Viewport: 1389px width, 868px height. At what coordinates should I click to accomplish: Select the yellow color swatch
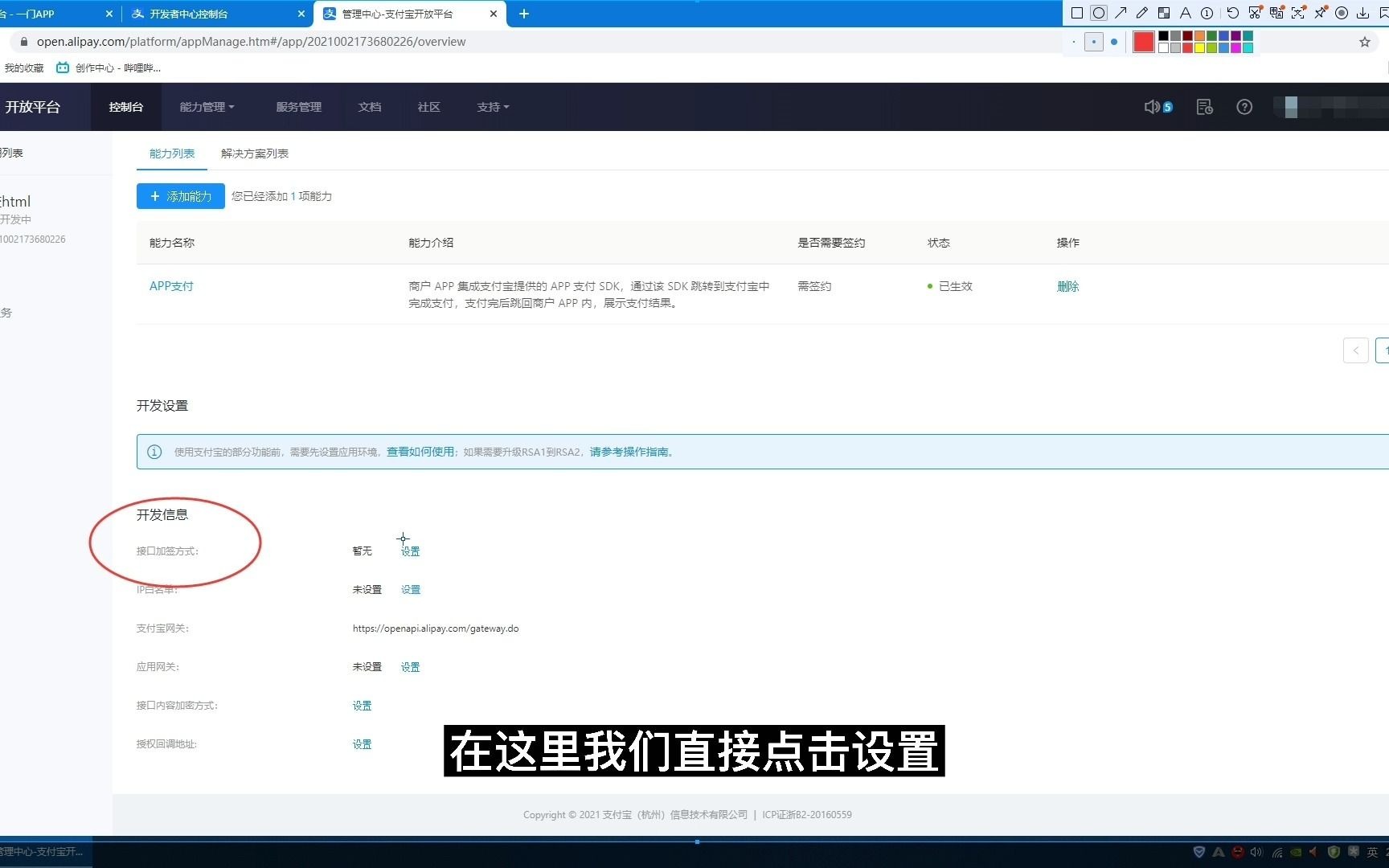coord(1200,47)
